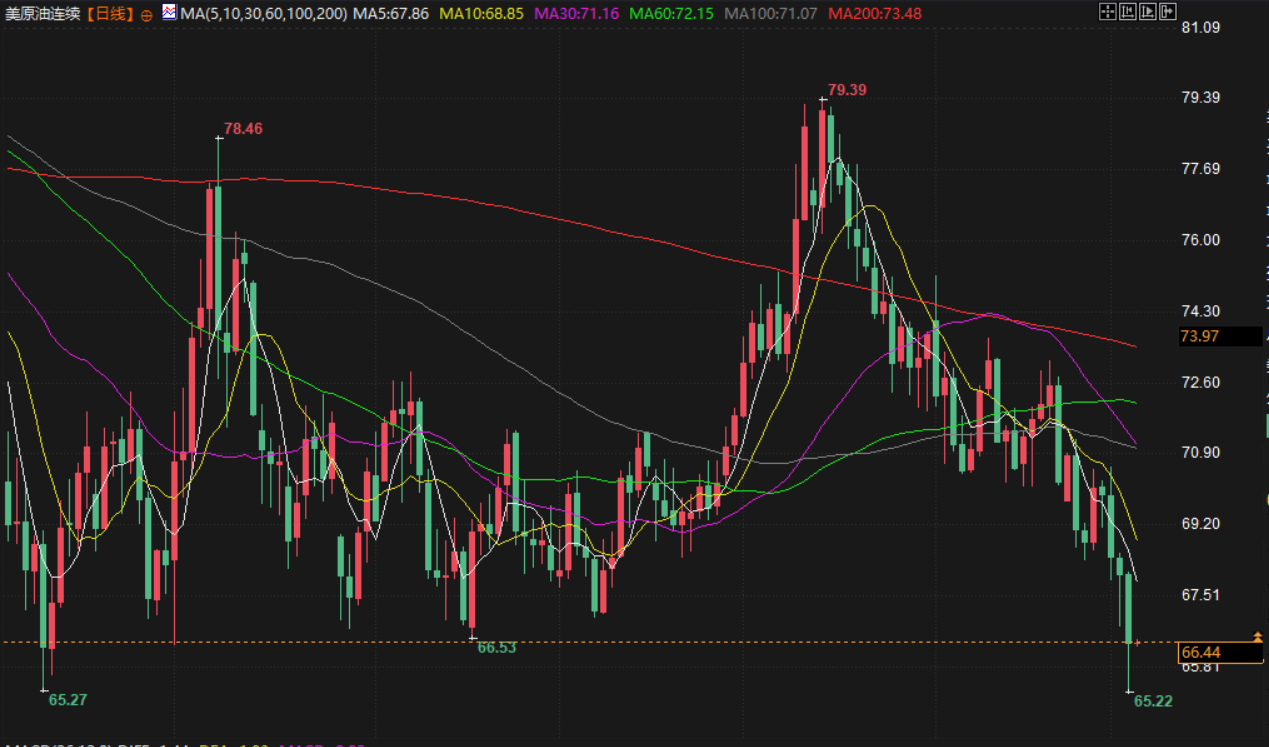
Task: Click the play-forward chart icon with axes
Action: tap(1147, 12)
